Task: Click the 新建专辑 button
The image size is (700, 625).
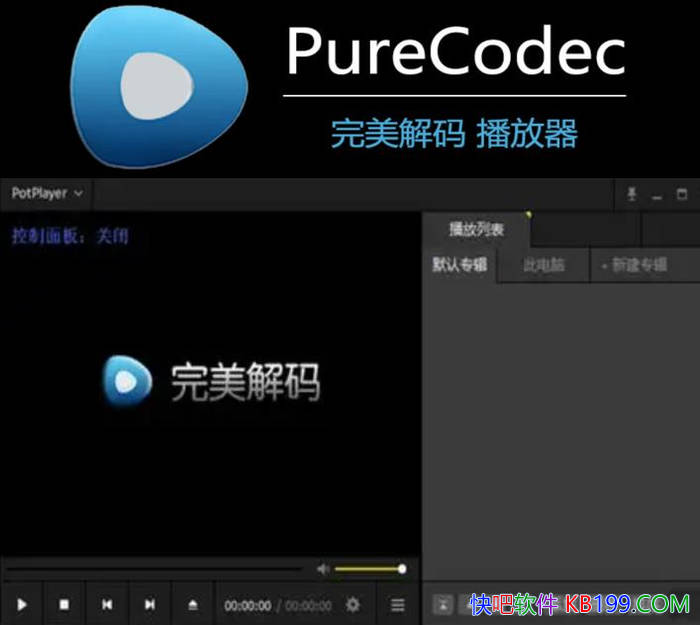Action: pos(634,266)
